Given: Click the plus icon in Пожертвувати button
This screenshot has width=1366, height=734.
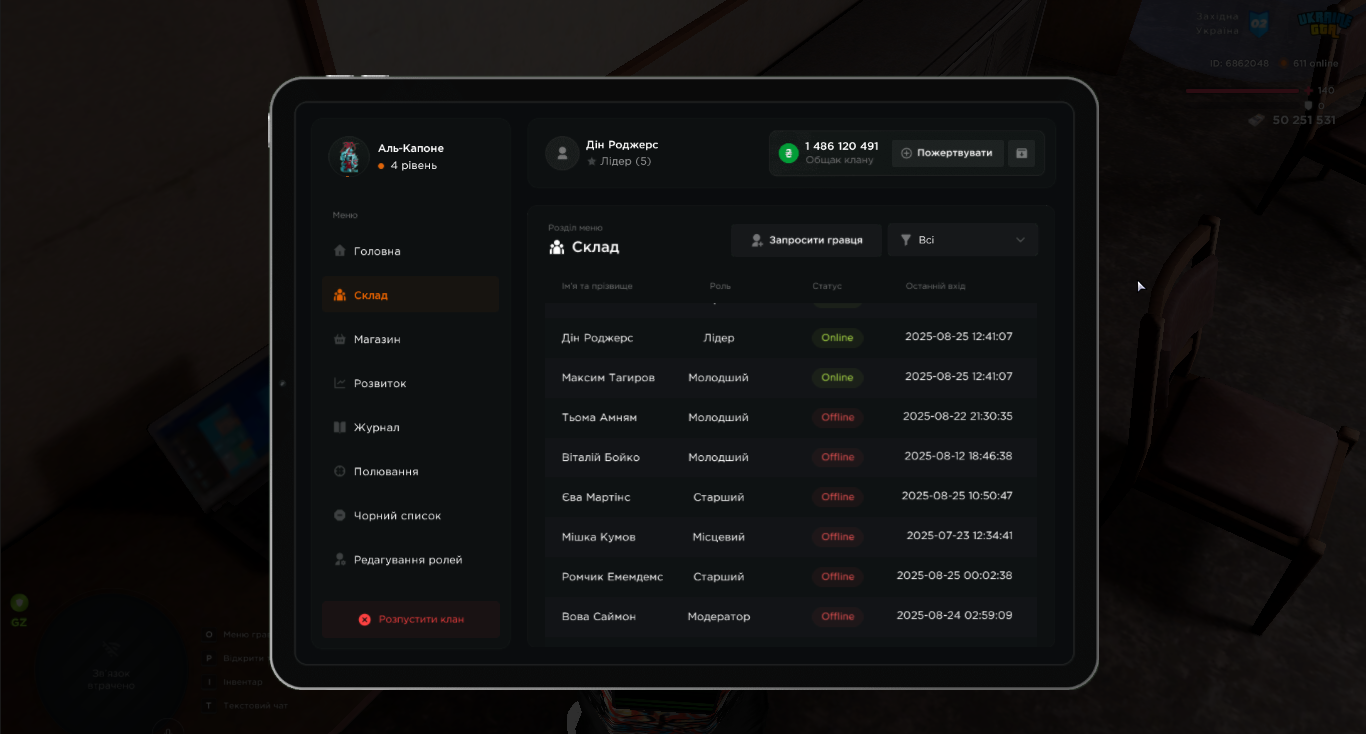Looking at the screenshot, I should tap(906, 153).
